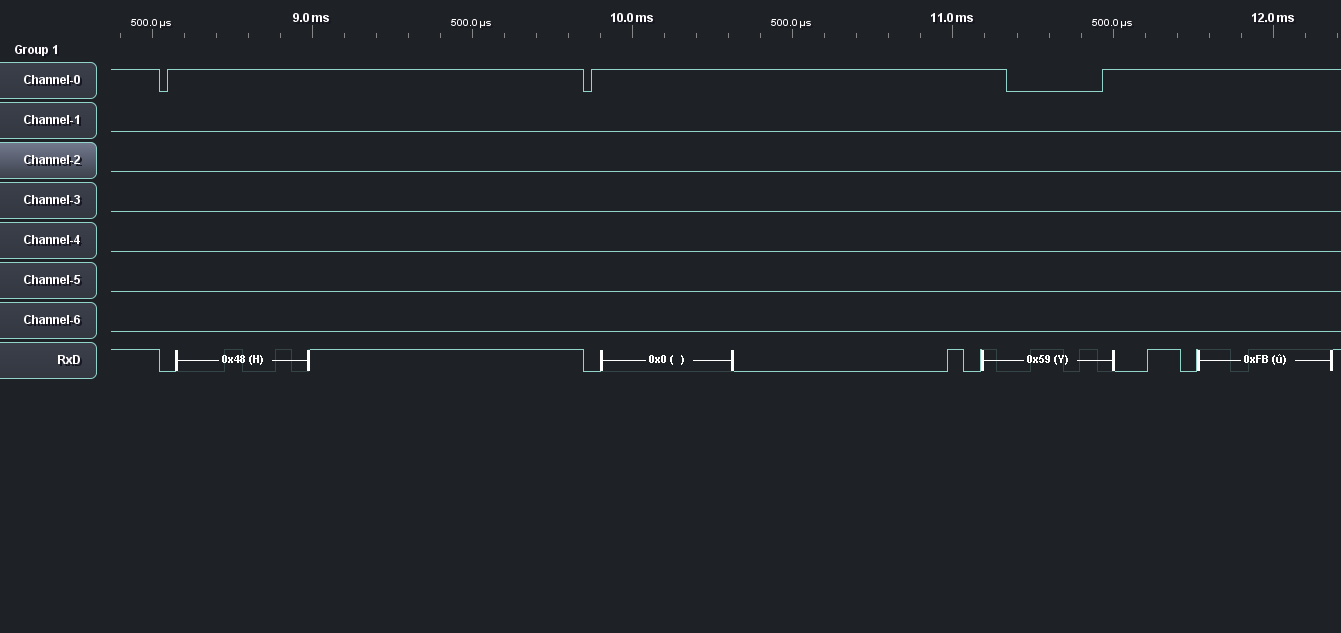Click the 0x59 (Y) decoded frame
The width and height of the screenshot is (1341, 633).
(x=1047, y=359)
